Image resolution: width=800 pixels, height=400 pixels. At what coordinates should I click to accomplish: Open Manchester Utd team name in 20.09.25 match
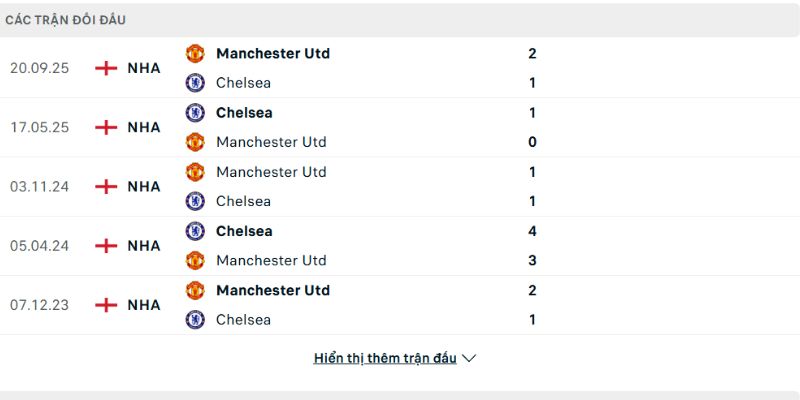[x=272, y=53]
